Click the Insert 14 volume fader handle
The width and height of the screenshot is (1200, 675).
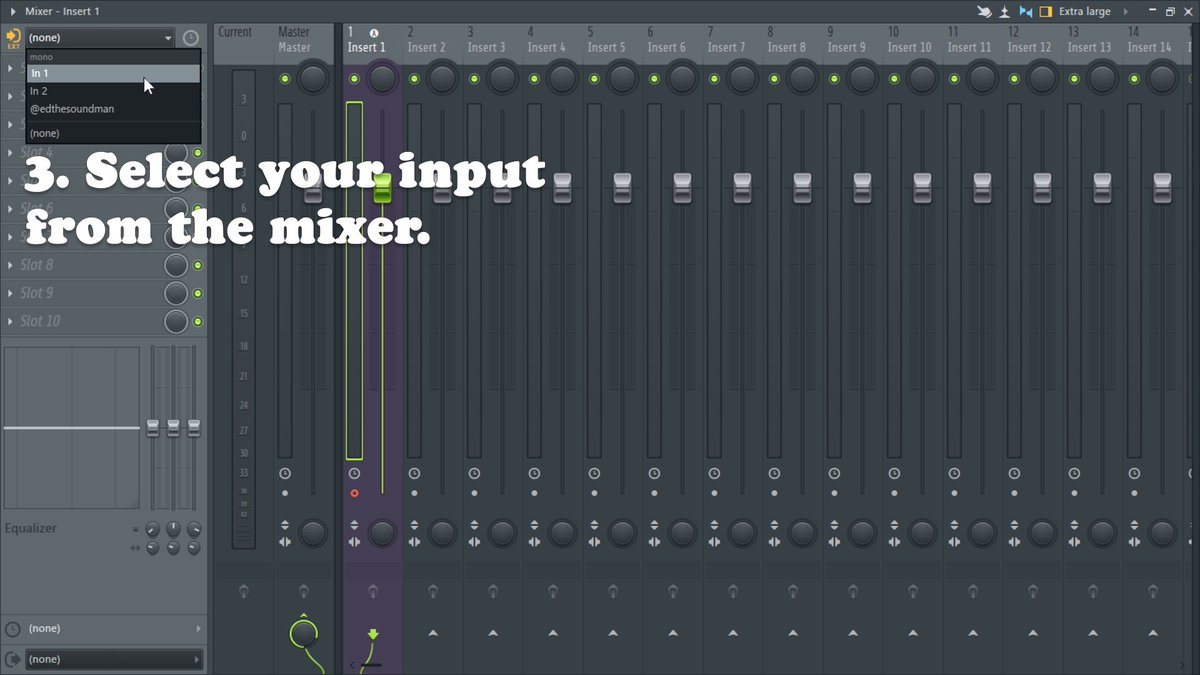tap(1162, 188)
